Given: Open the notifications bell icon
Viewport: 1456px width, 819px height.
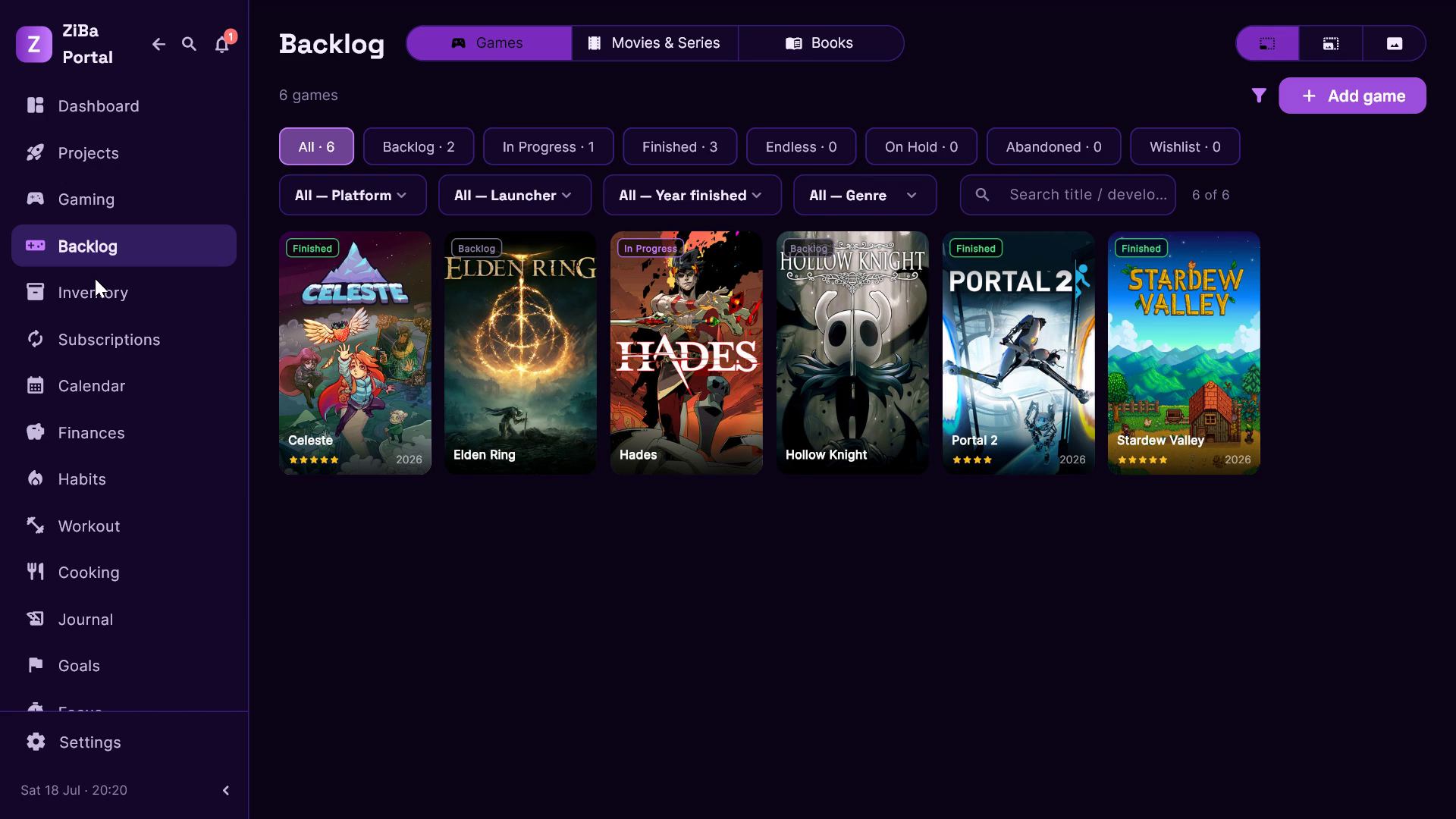Looking at the screenshot, I should (x=221, y=45).
